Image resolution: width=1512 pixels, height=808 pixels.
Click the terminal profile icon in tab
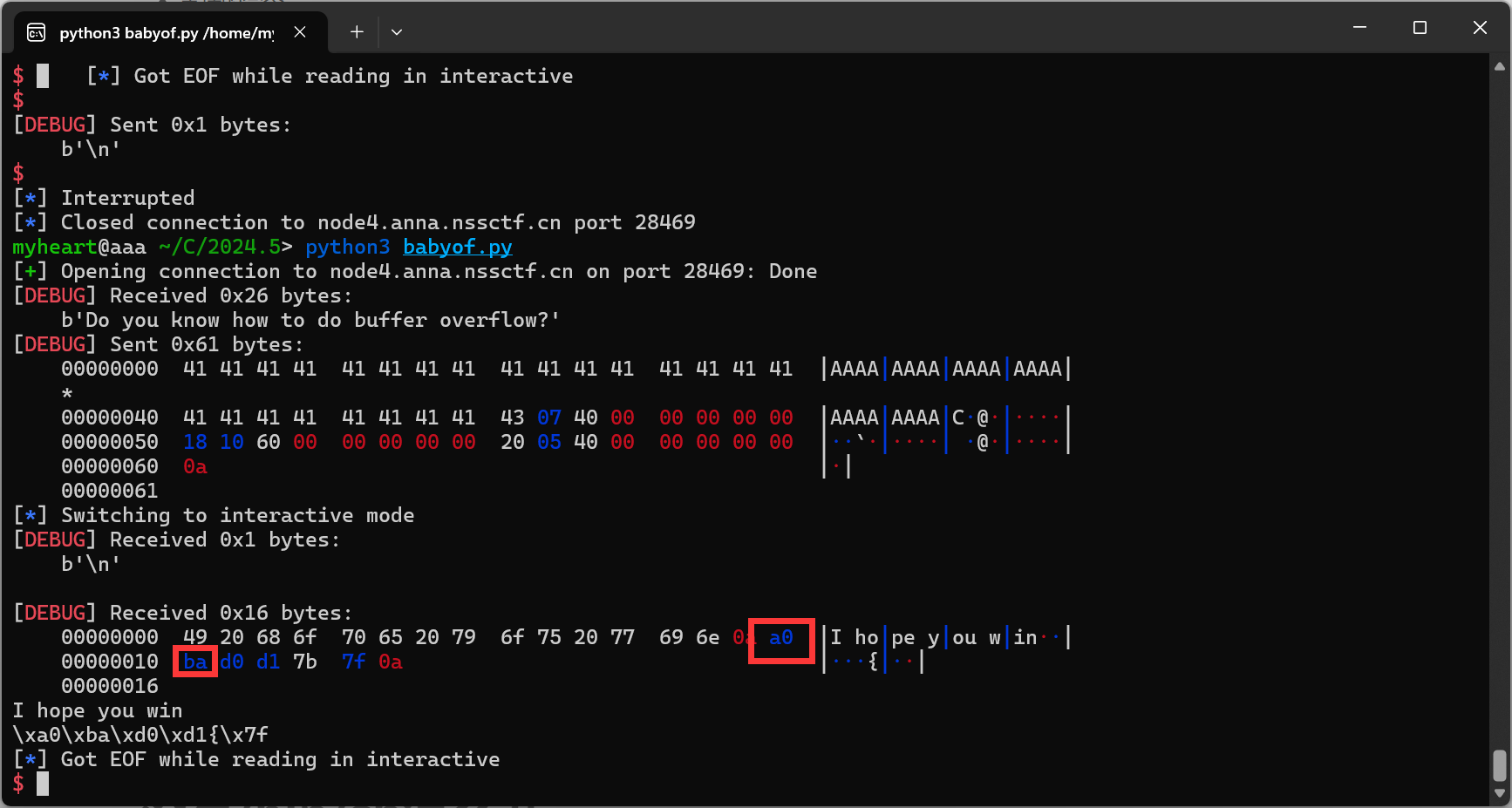(37, 32)
